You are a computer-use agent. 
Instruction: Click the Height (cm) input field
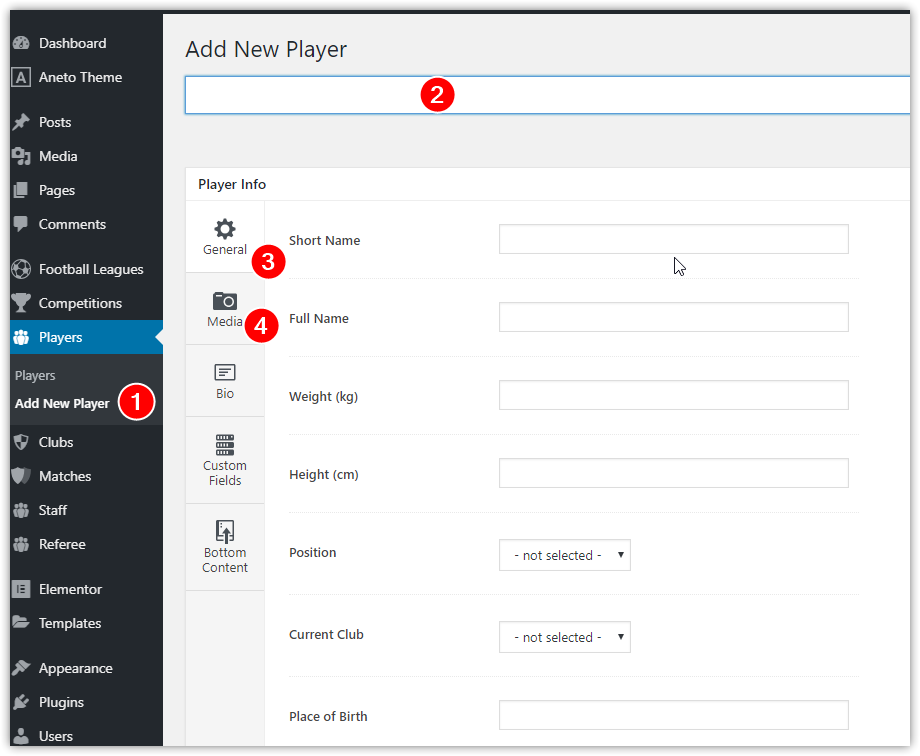point(674,473)
